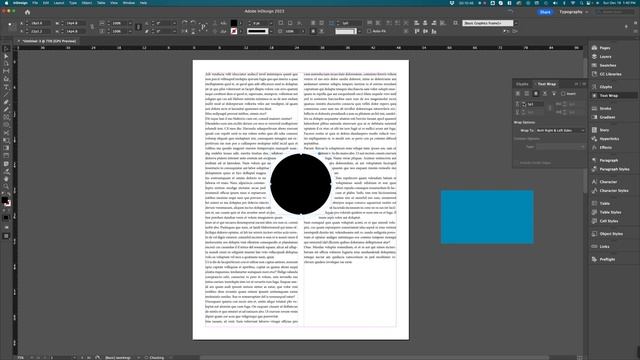Open the Layout menu
The height and width of the screenshot is (360, 640).
coord(59,3)
